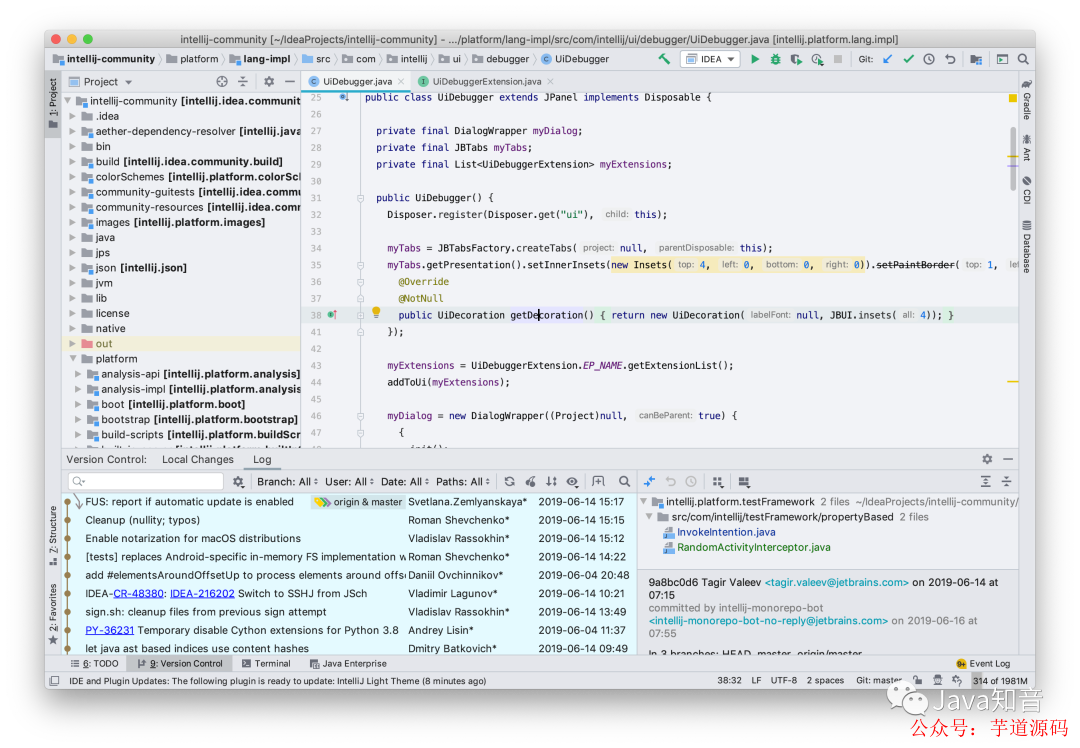The image size is (1080, 748).
Task: Open the Paths: All filter
Action: click(463, 481)
